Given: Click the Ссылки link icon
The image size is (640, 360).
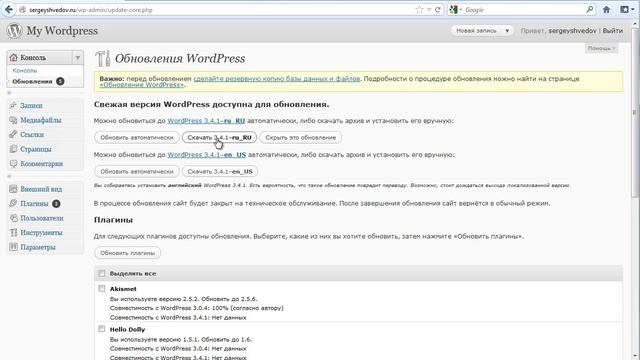Looking at the screenshot, I should tap(13, 134).
